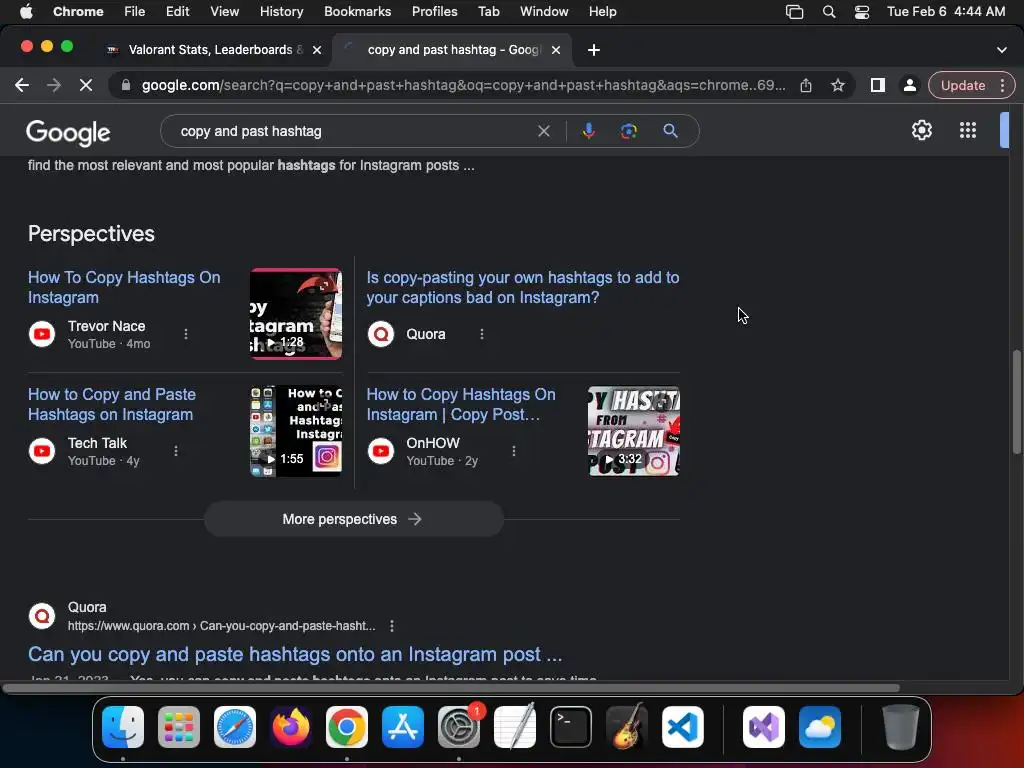Open the Window menu
The height and width of the screenshot is (768, 1024).
pyautogui.click(x=544, y=12)
